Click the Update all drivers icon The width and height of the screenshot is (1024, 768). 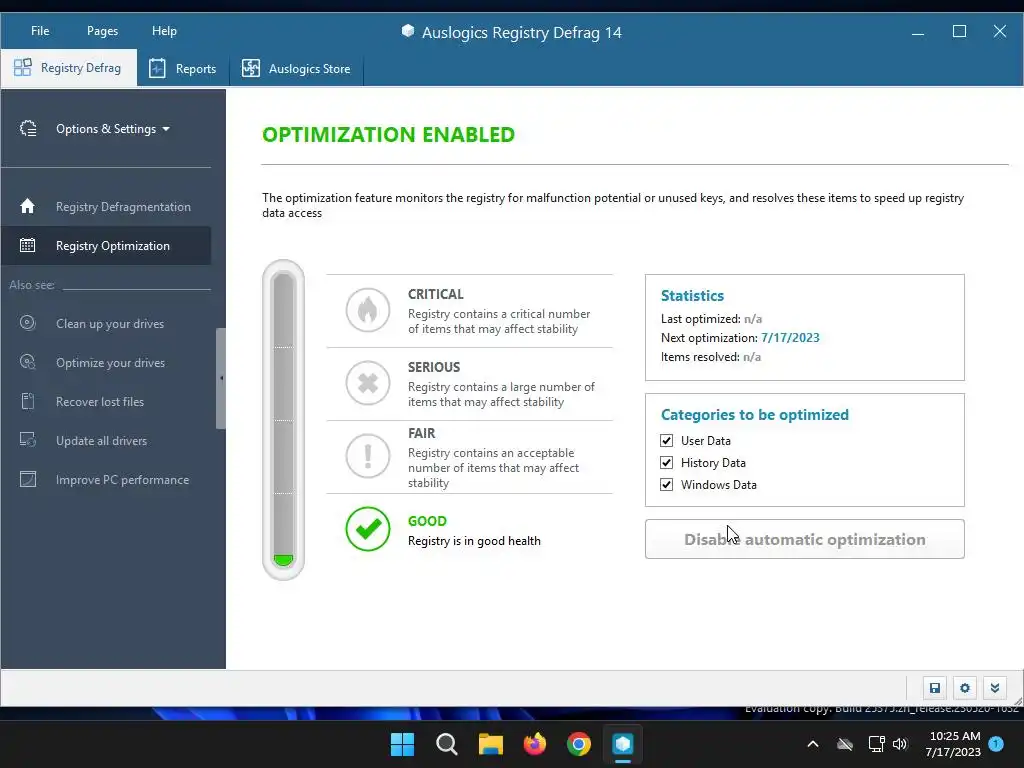27,440
